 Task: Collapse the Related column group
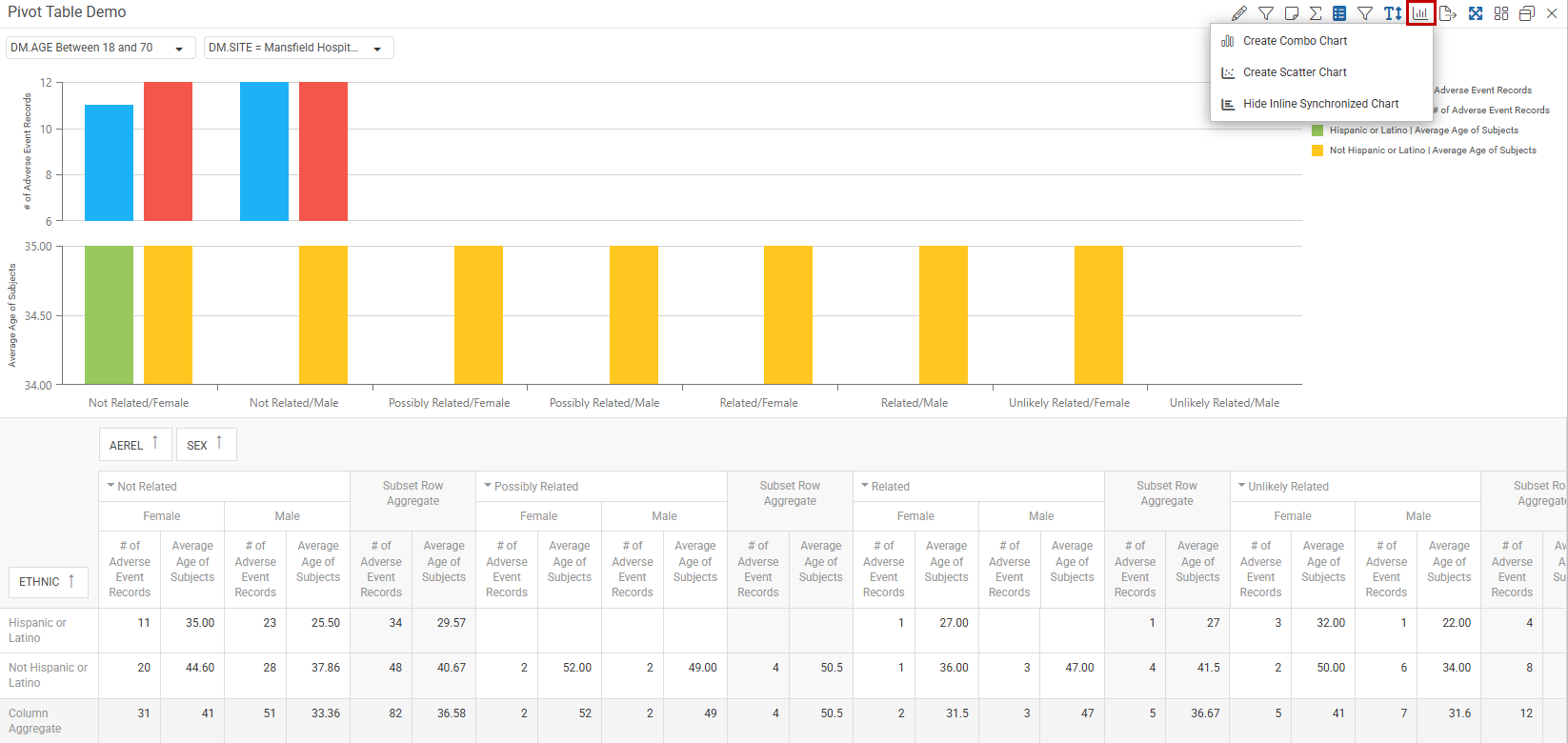pos(865,486)
